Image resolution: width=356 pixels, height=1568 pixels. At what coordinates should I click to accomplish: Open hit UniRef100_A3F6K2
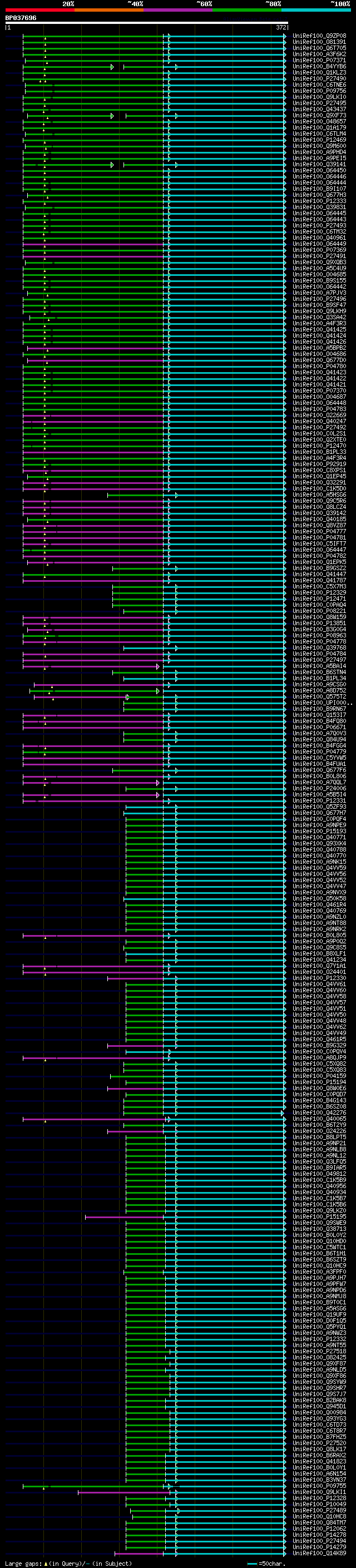click(x=319, y=54)
